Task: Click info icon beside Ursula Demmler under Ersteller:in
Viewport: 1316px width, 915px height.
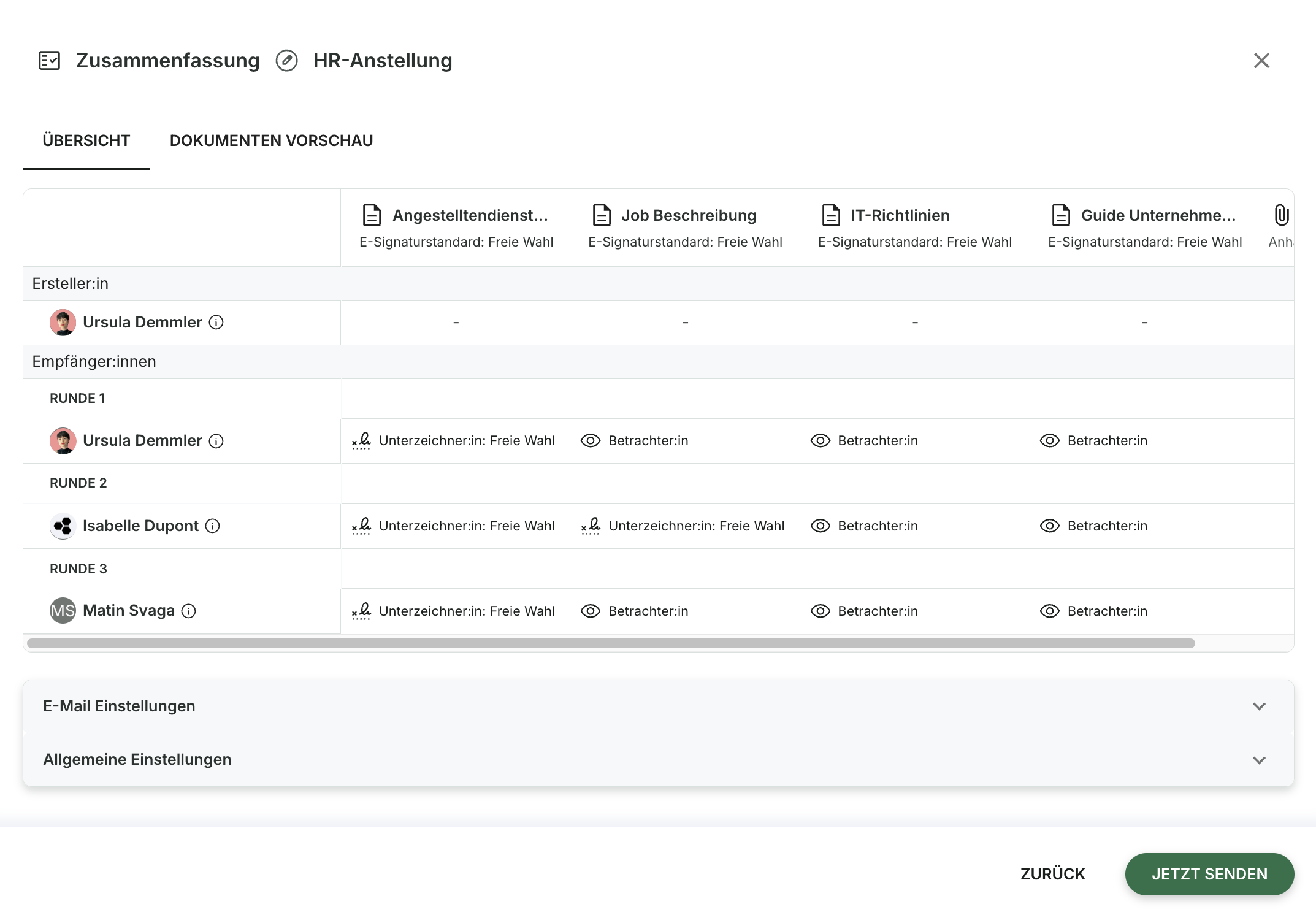Action: 216,322
